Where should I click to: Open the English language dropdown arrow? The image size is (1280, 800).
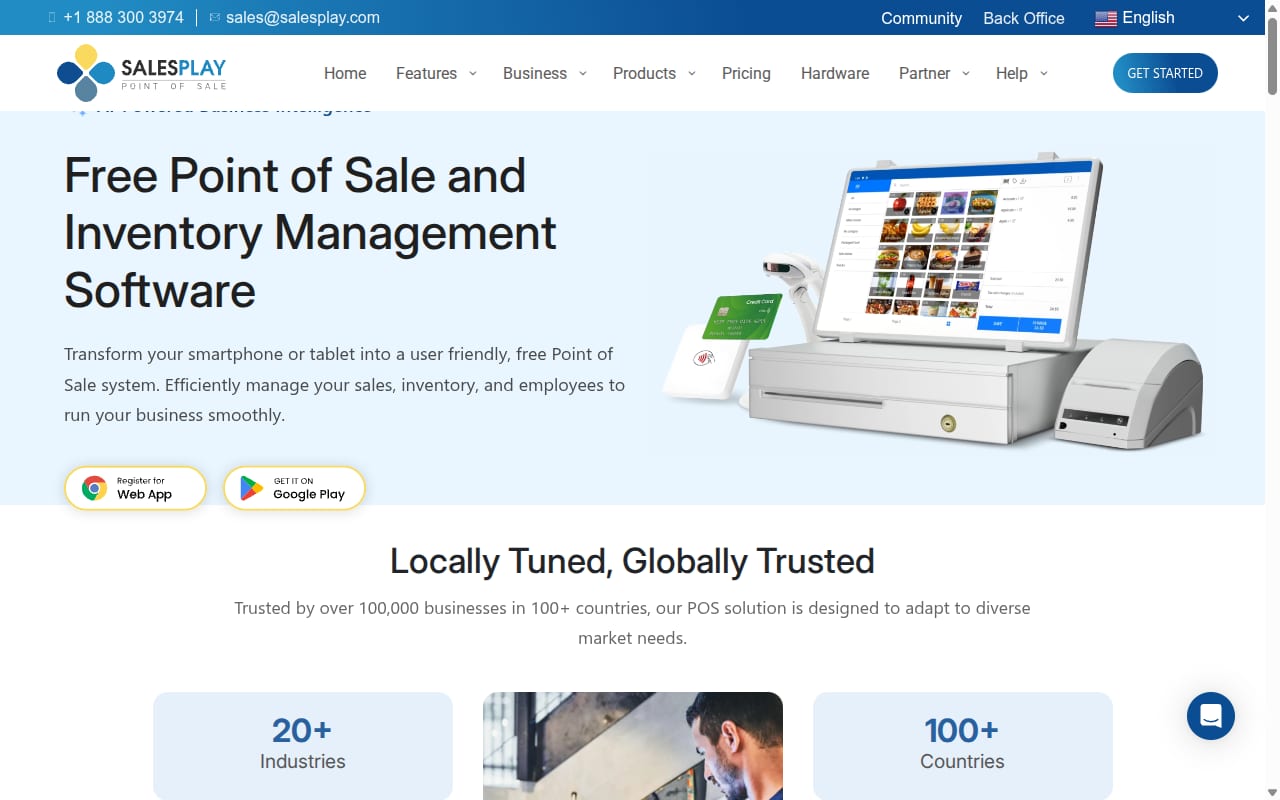[x=1244, y=18]
